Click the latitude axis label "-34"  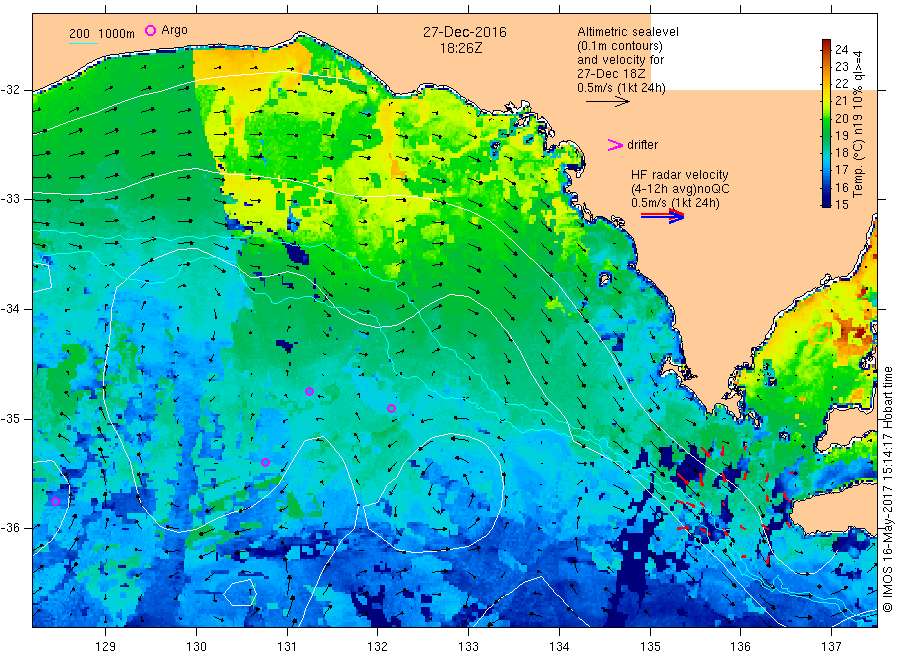10,309
